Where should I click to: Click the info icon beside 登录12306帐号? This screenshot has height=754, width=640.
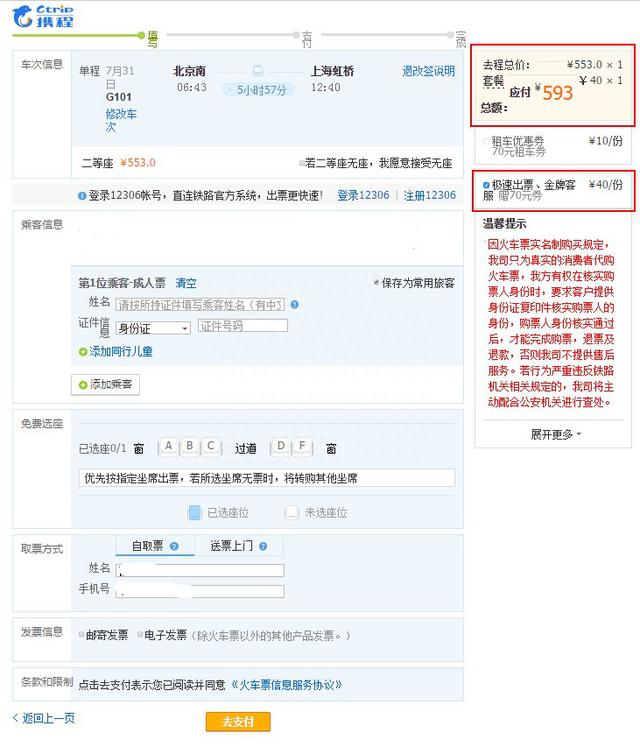pyautogui.click(x=82, y=196)
